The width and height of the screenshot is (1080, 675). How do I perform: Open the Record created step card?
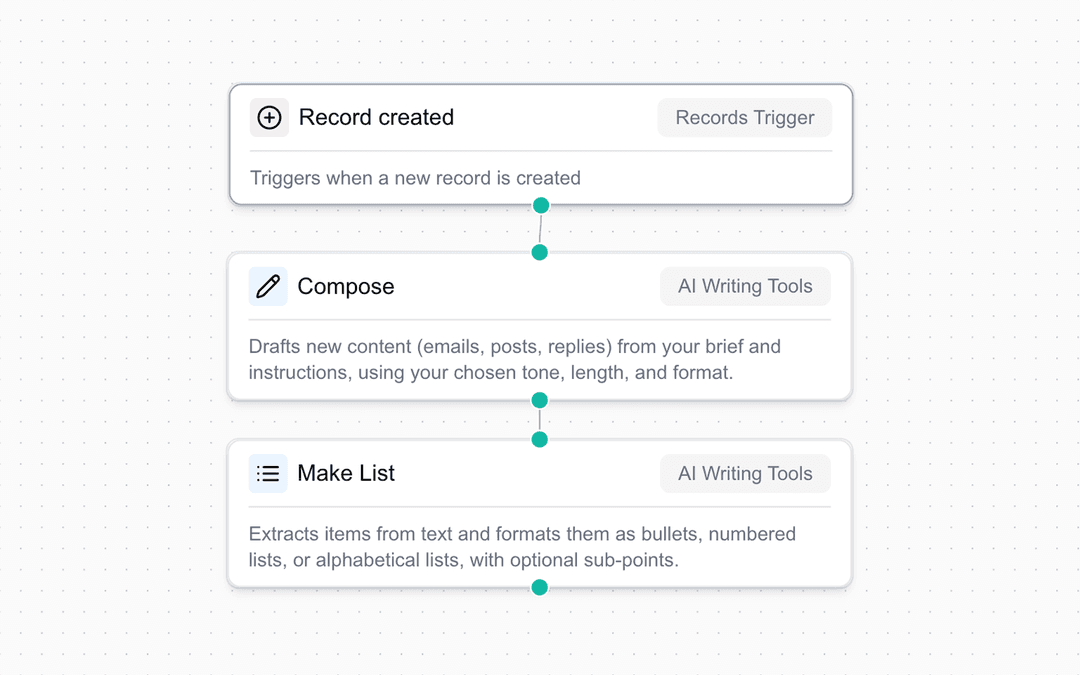click(x=540, y=145)
